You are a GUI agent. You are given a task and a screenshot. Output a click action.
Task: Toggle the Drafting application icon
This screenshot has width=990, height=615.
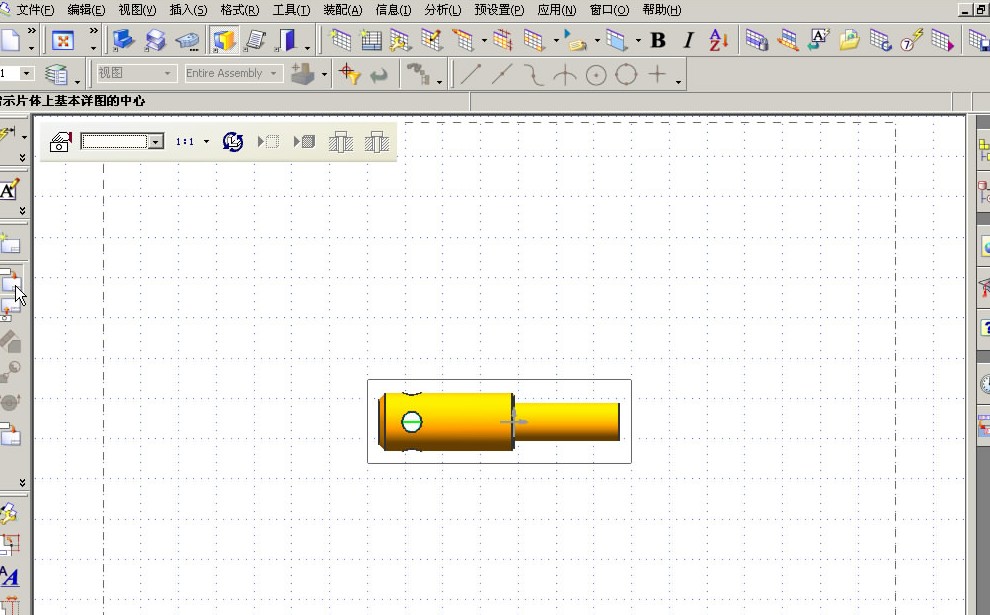pos(224,40)
